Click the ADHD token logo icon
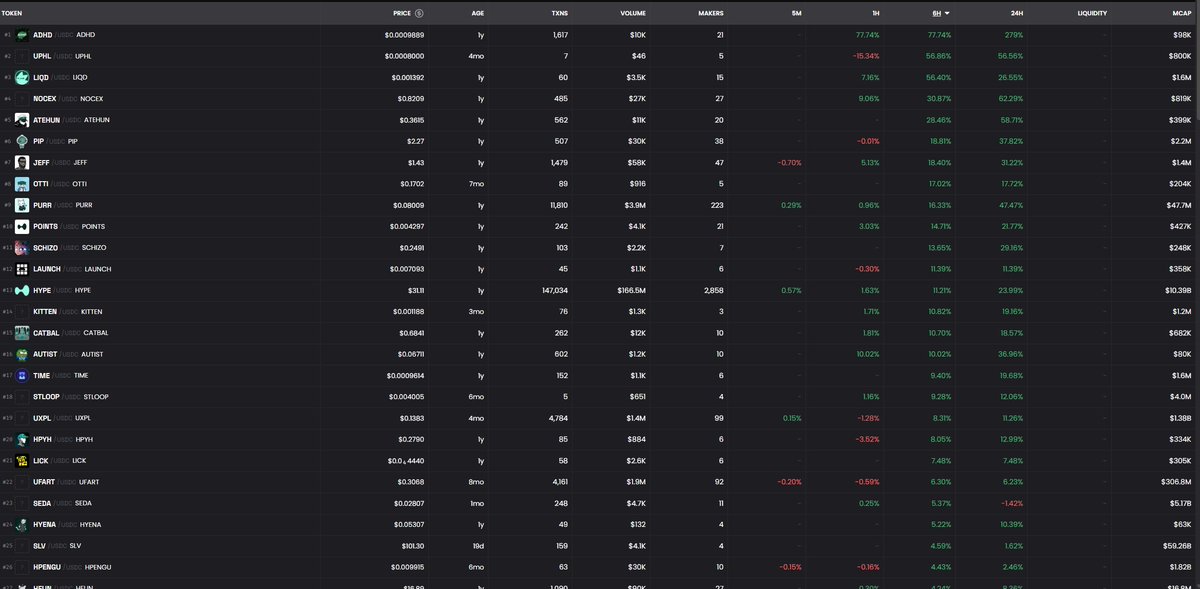Screen dimensions: 1200x589 [22, 35]
